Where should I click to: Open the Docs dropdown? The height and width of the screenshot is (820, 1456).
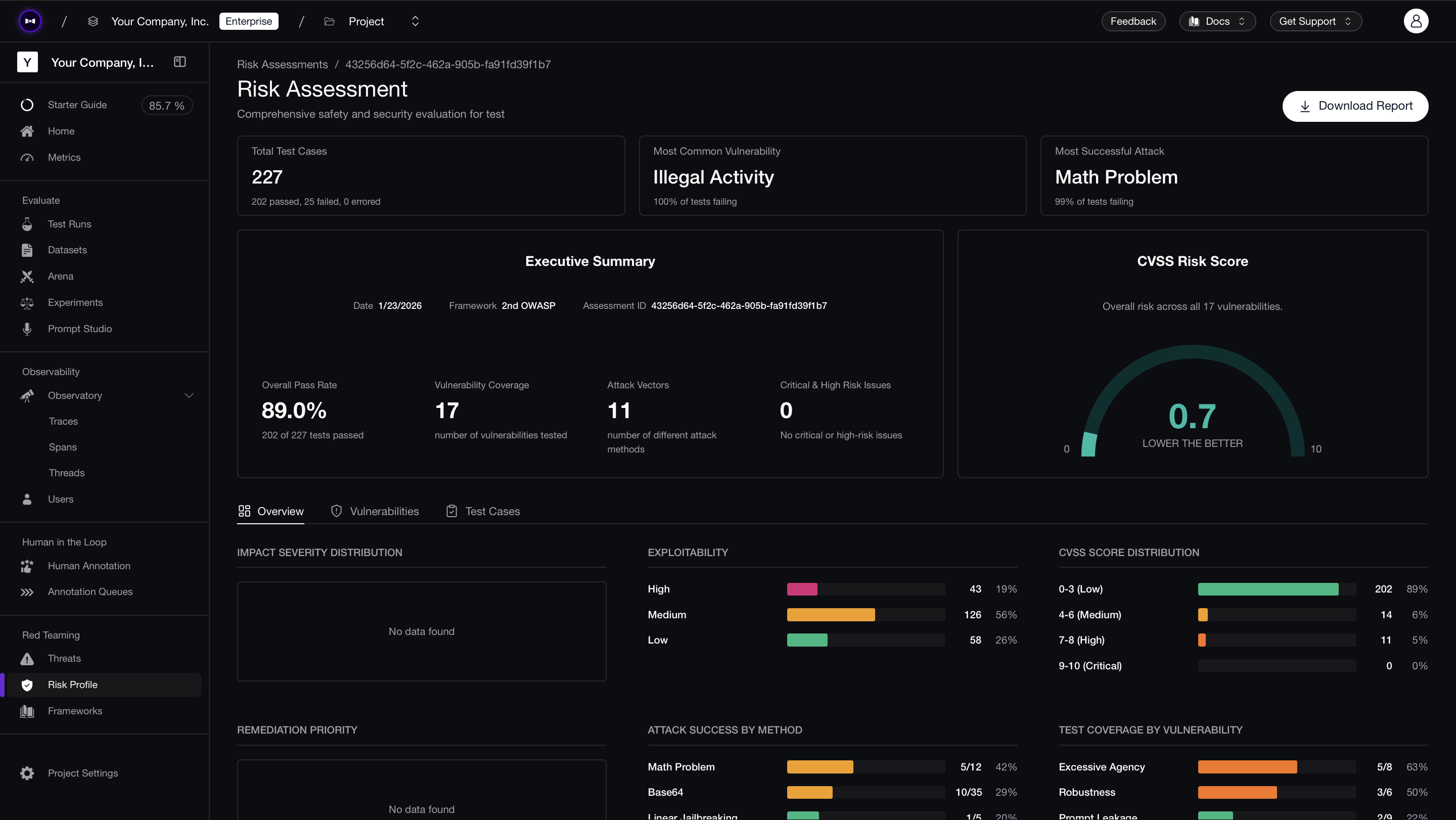tap(1217, 21)
